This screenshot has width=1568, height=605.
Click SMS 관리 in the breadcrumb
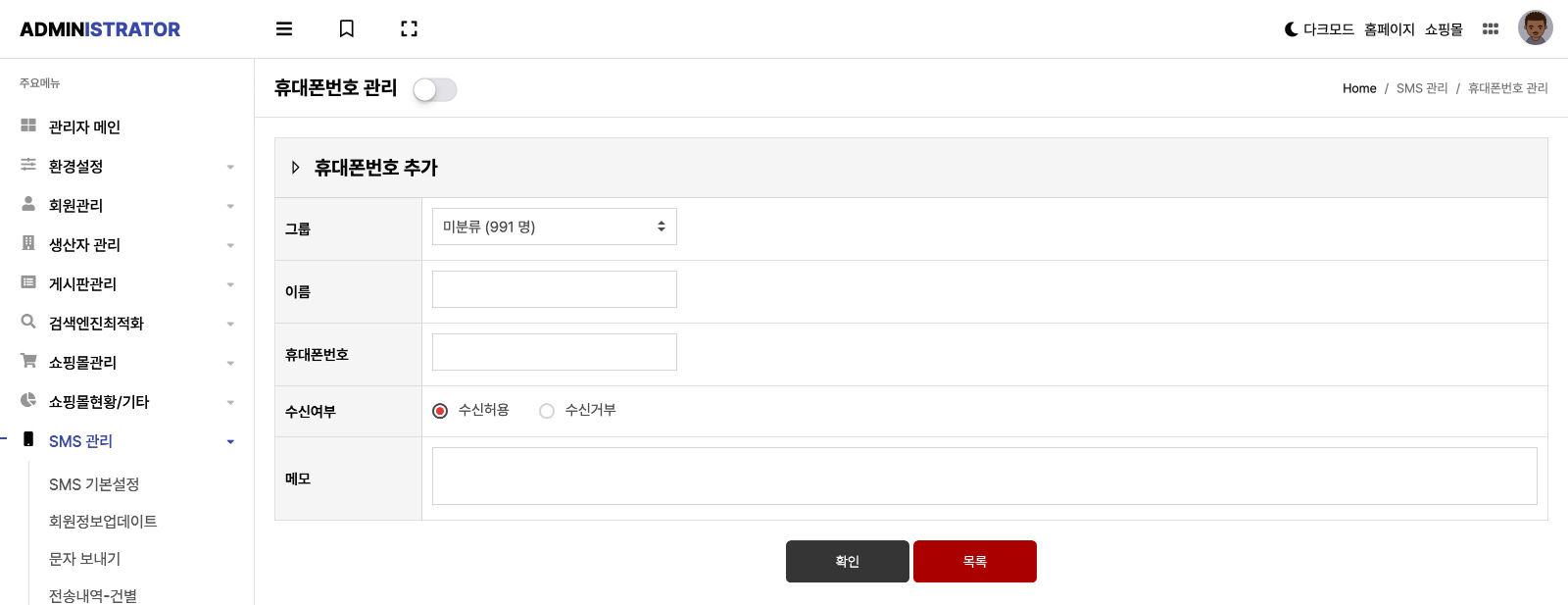point(1422,88)
